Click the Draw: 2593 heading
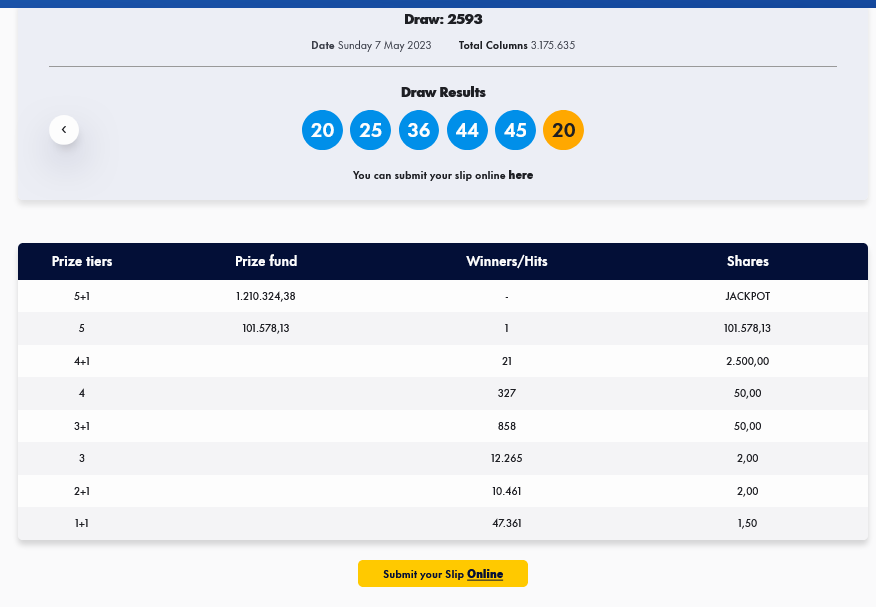 pos(443,19)
